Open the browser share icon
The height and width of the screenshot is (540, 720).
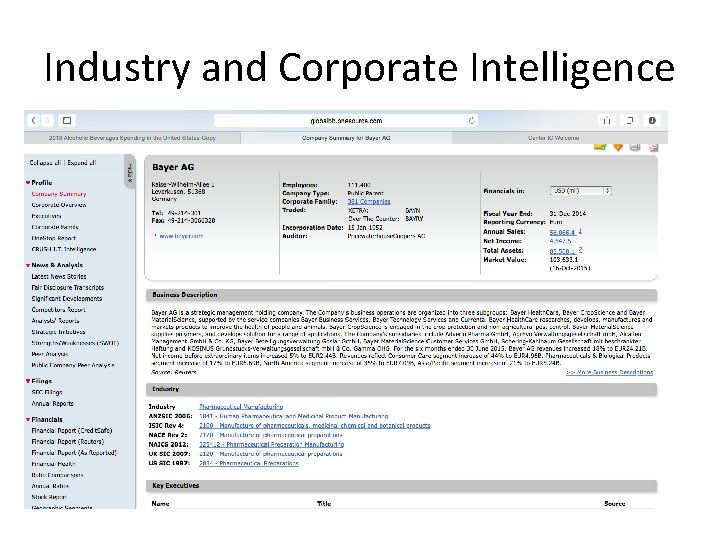pos(607,120)
